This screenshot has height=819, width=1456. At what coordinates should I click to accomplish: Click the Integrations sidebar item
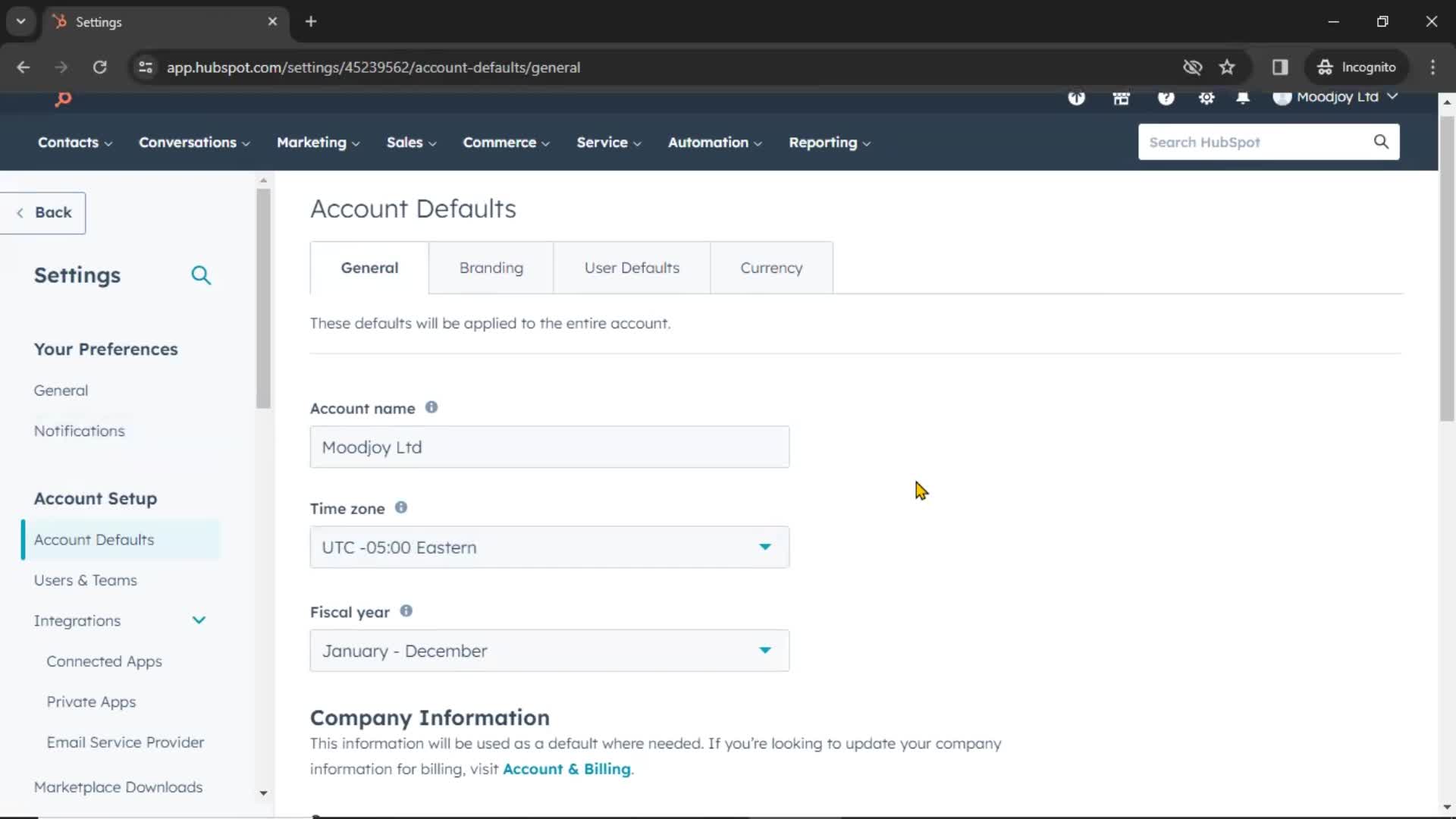[77, 621]
